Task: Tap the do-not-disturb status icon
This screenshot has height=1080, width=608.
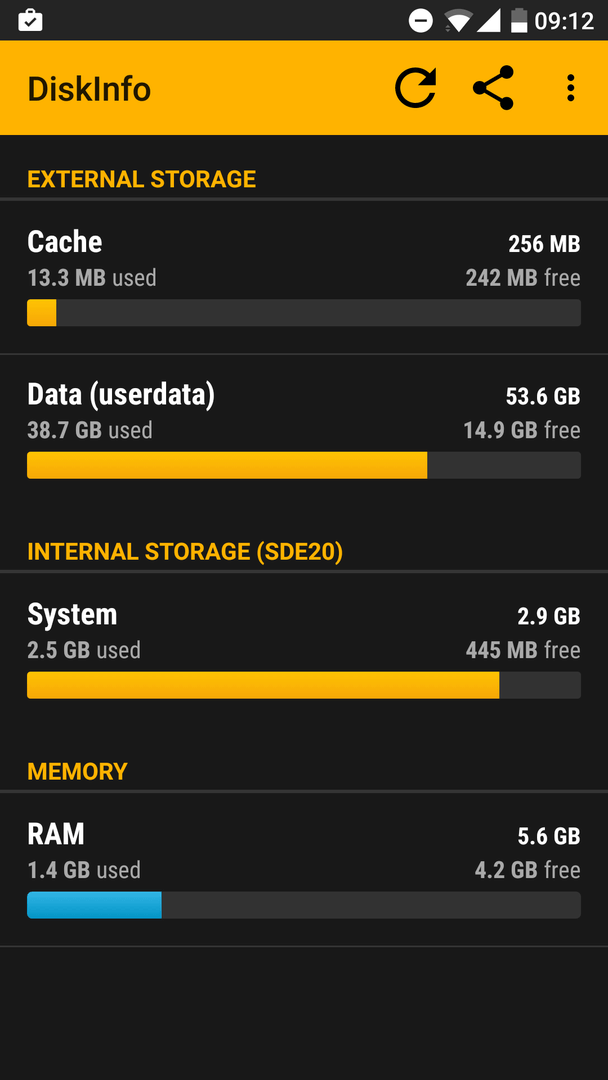Action: (421, 20)
